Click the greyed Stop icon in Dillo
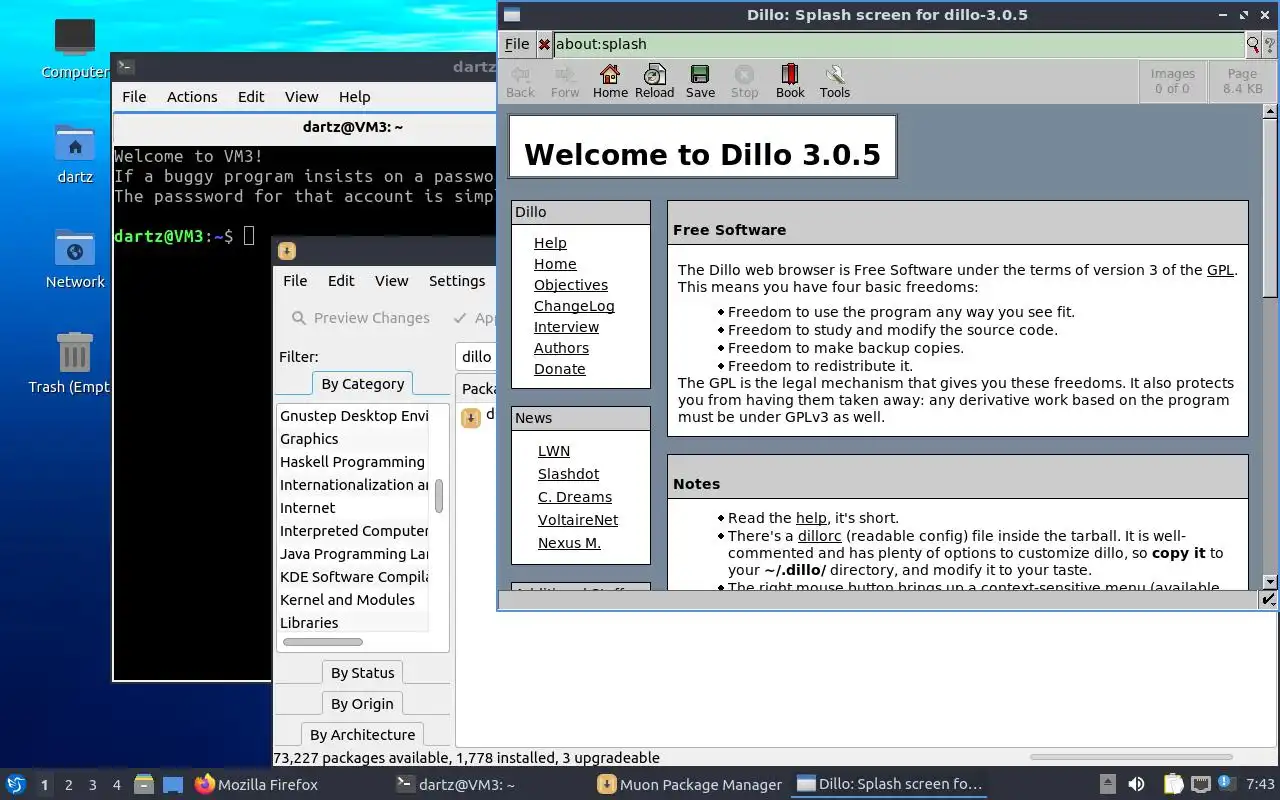The image size is (1280, 800). [744, 81]
